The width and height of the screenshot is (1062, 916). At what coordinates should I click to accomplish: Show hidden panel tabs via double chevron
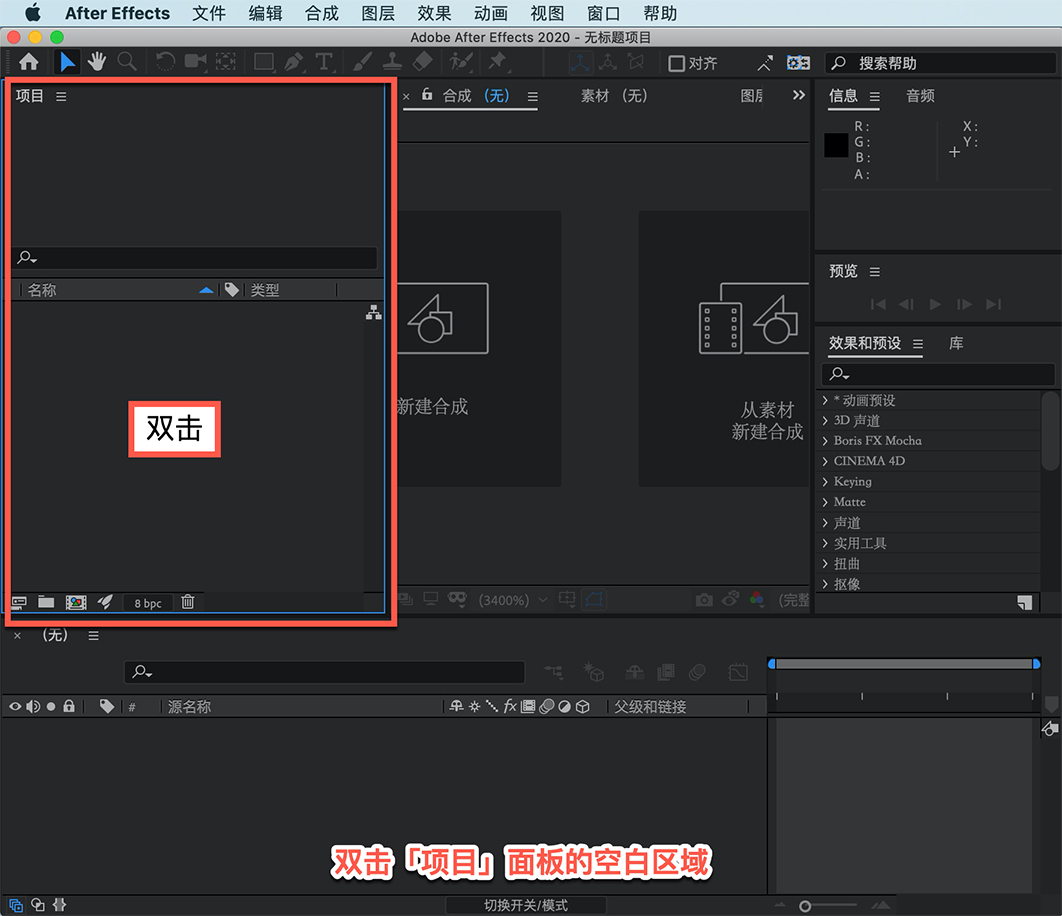799,95
